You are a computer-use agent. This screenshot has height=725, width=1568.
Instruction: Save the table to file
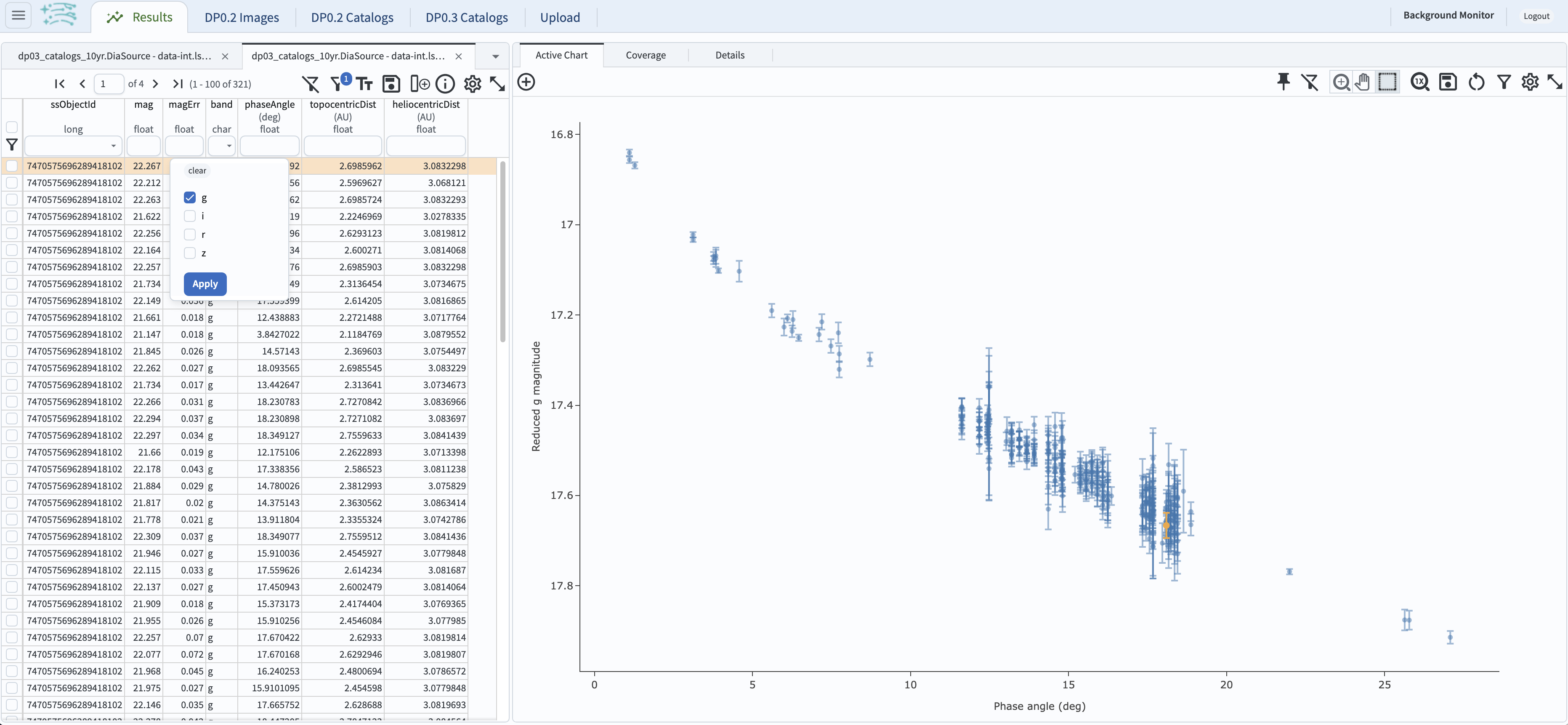point(391,84)
